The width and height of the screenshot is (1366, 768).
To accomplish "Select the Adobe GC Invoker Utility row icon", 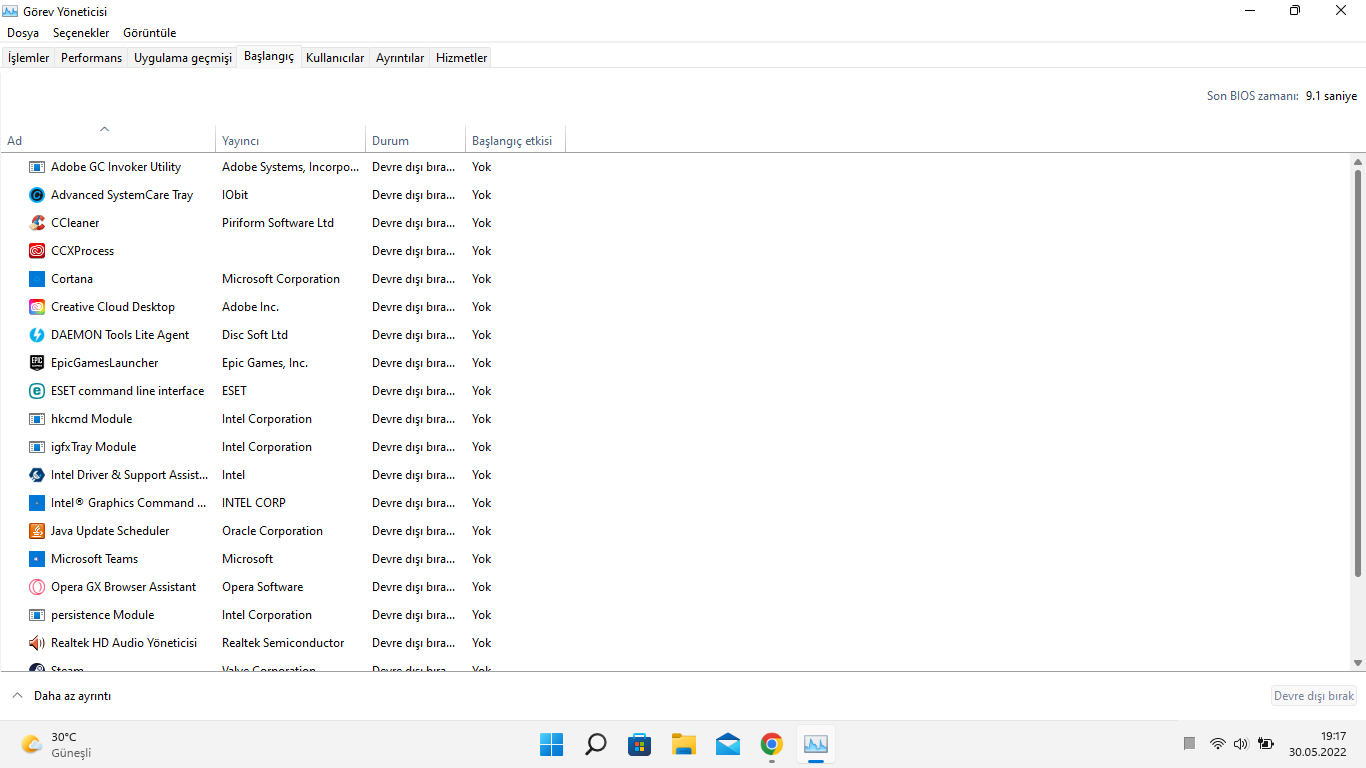I will 37,167.
